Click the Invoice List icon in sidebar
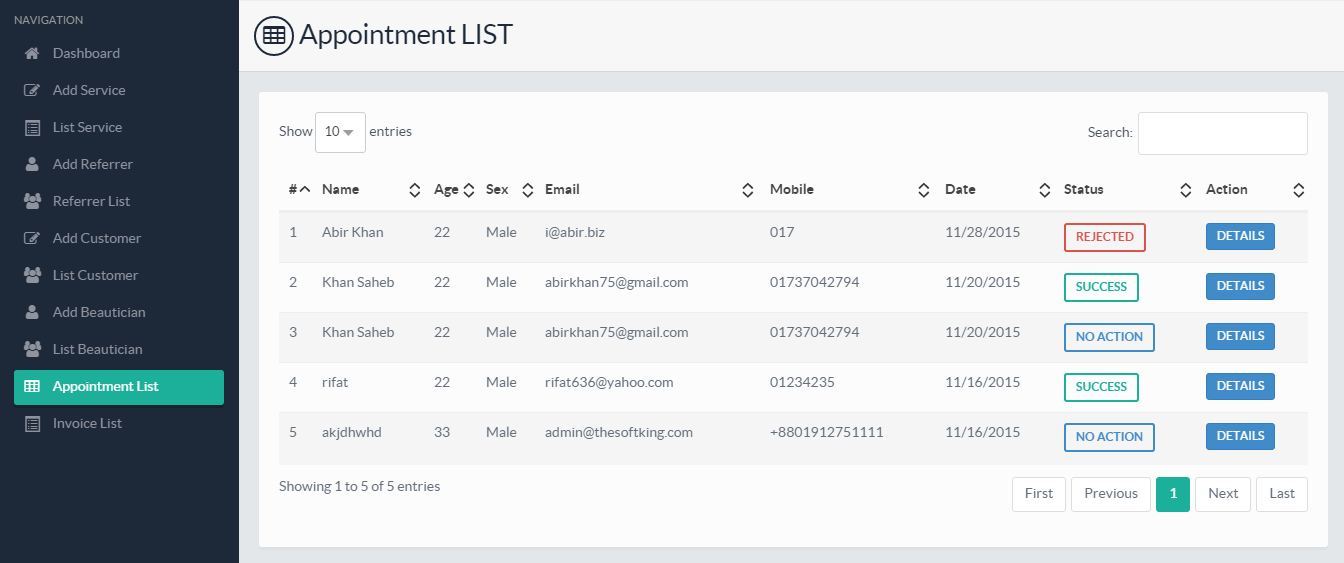The width and height of the screenshot is (1344, 563). (x=32, y=424)
